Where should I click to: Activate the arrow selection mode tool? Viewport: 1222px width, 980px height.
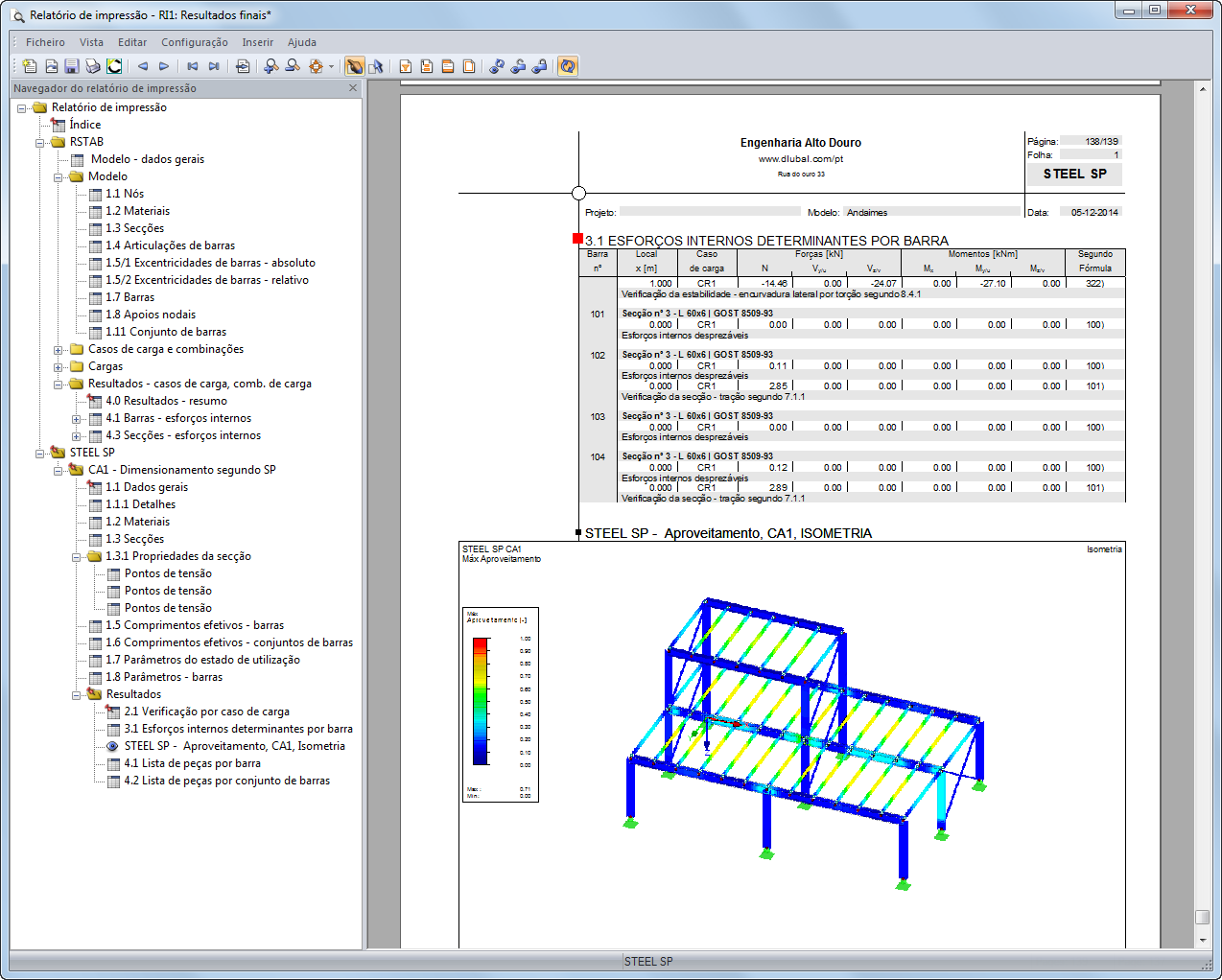pyautogui.click(x=376, y=66)
